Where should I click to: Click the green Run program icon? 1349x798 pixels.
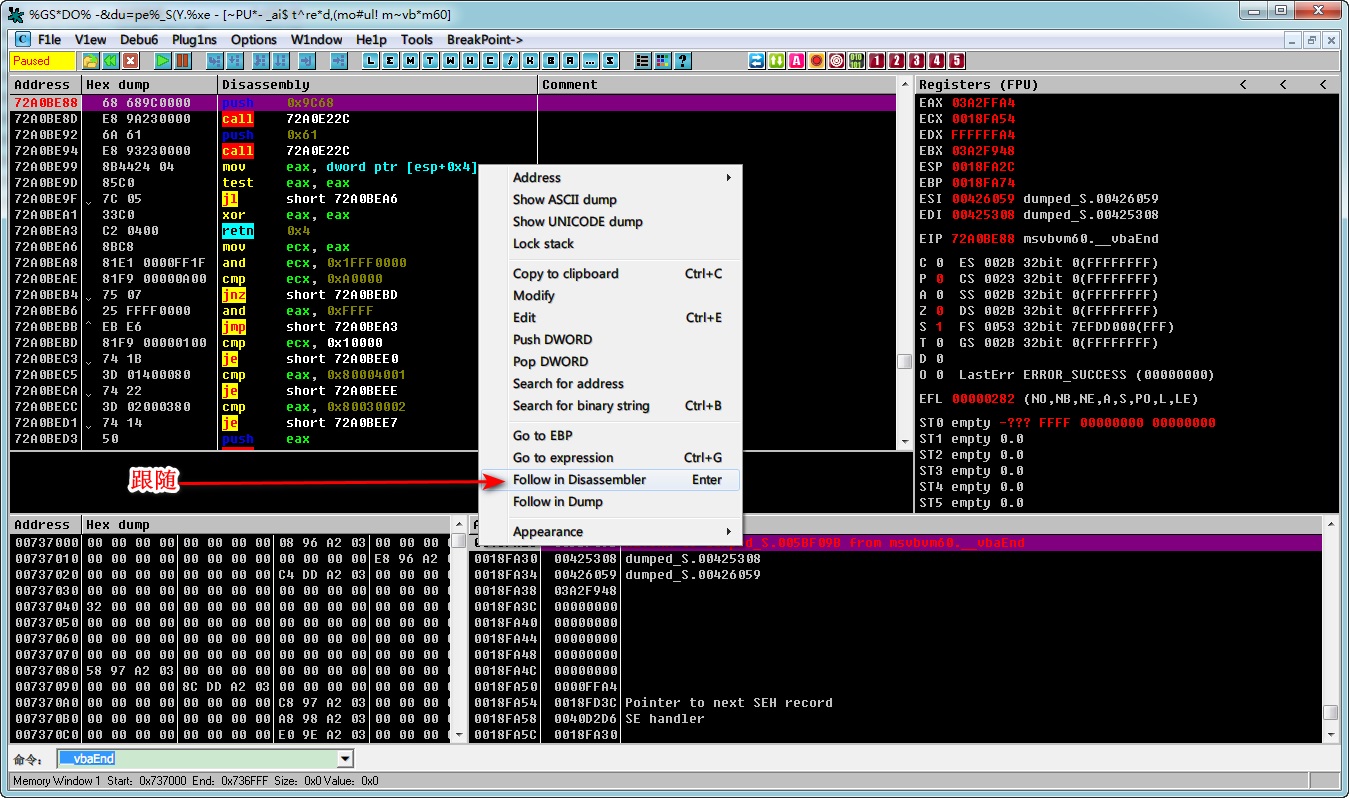click(163, 61)
